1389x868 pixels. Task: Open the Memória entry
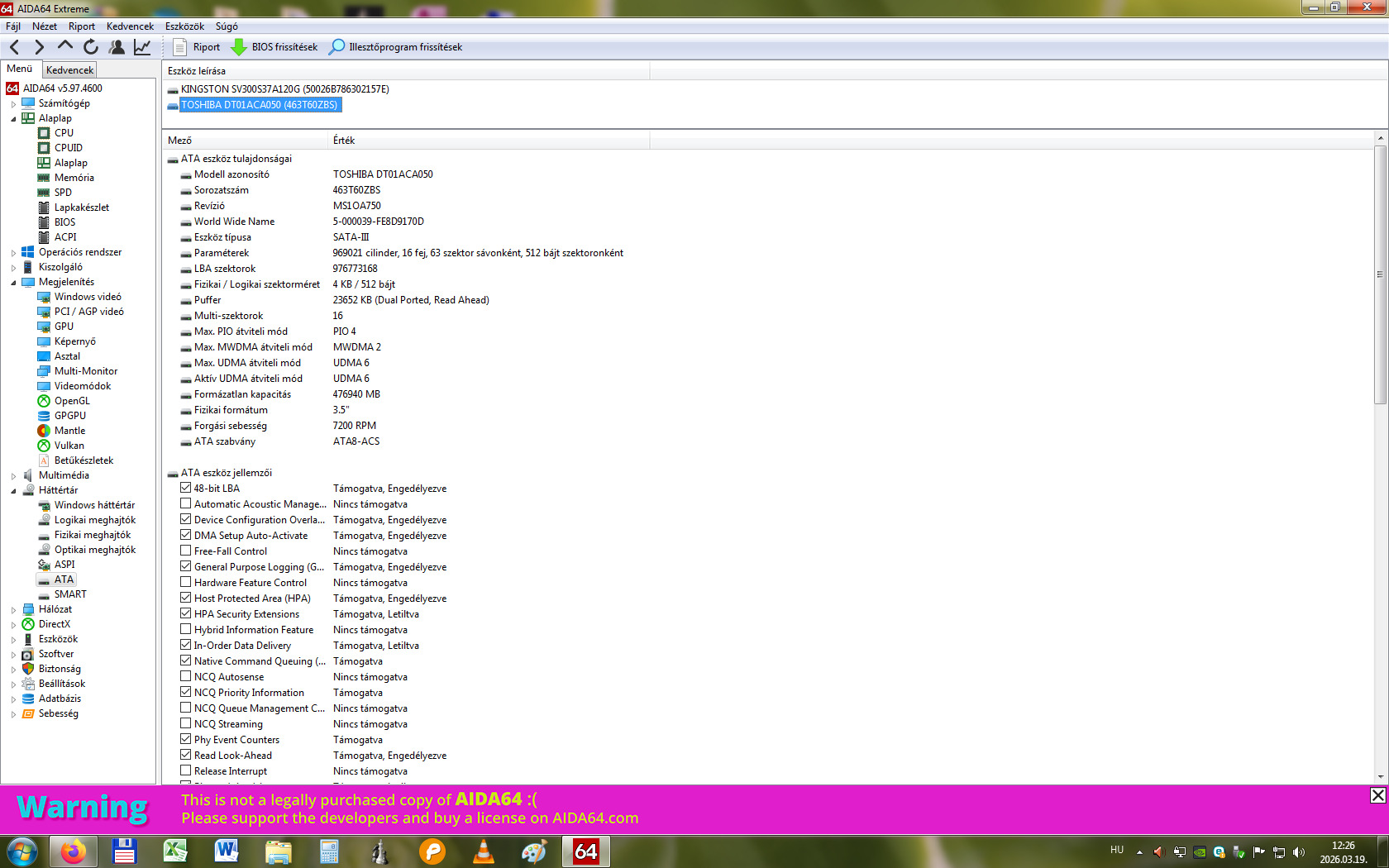tap(74, 178)
